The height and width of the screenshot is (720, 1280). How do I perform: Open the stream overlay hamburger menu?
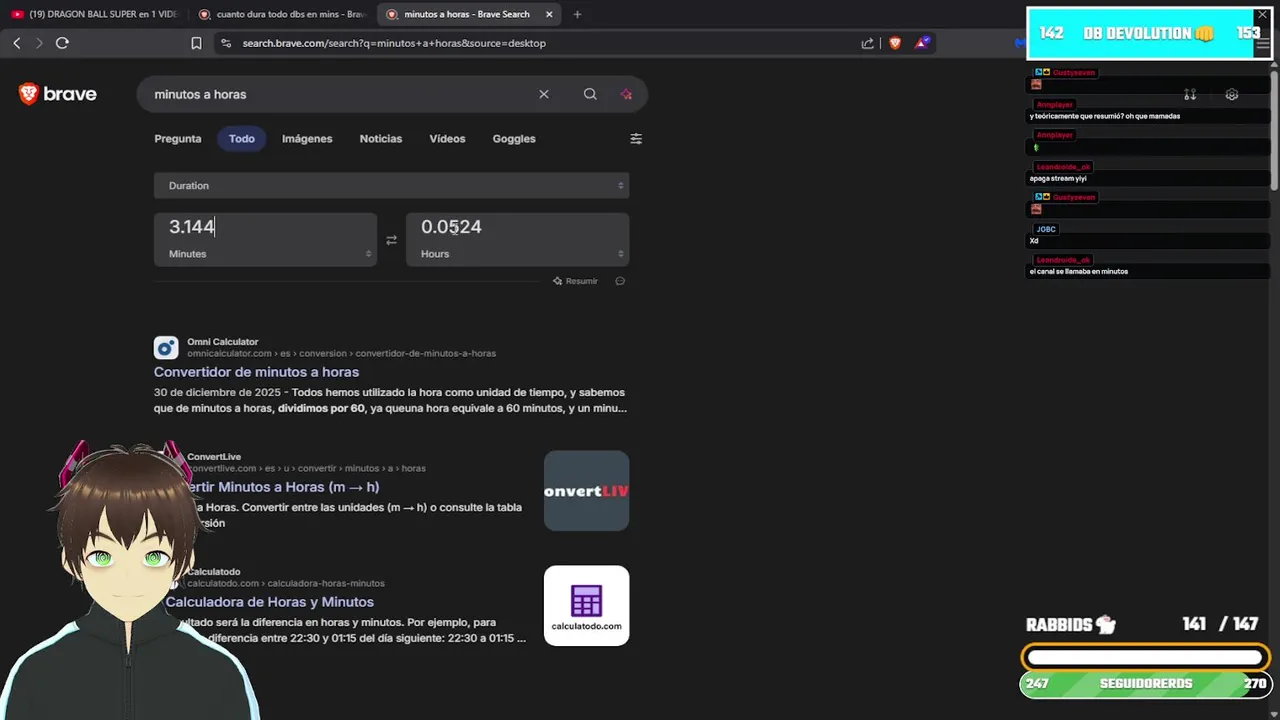(1262, 44)
